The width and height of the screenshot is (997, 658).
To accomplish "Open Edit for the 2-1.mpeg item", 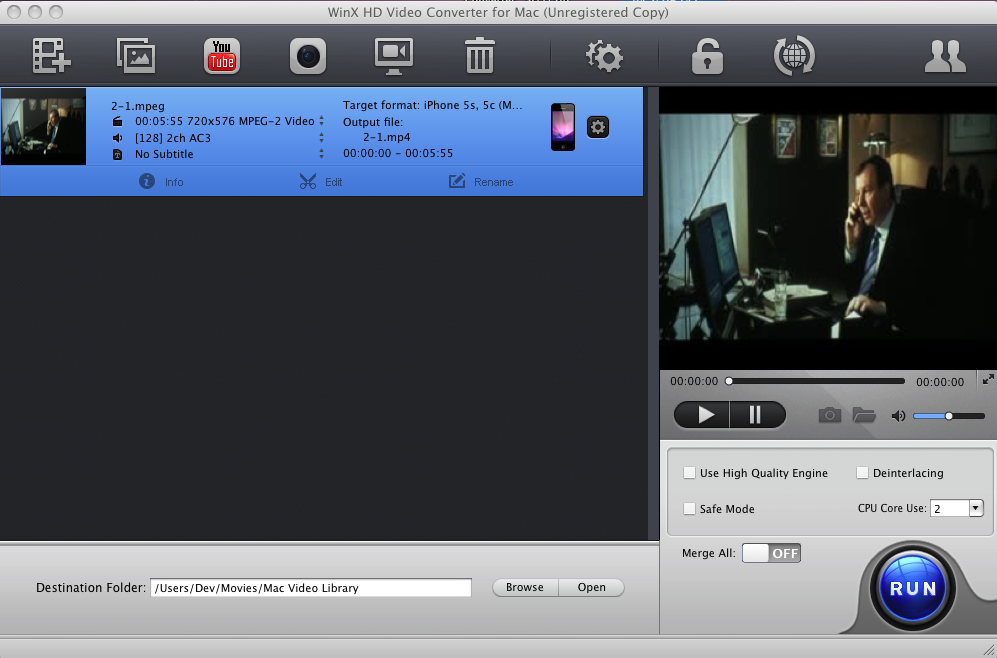I will 321,182.
